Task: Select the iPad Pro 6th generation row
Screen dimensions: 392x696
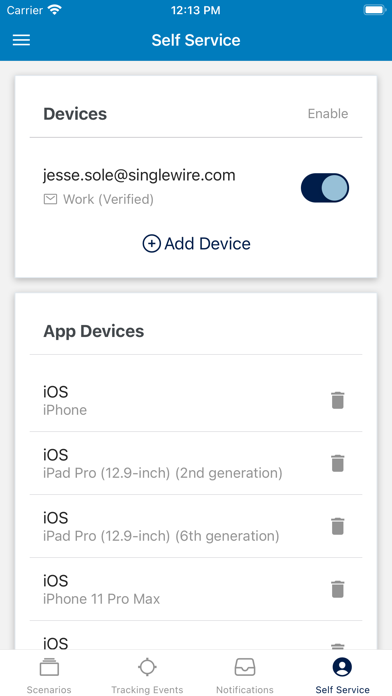Action: (x=196, y=526)
